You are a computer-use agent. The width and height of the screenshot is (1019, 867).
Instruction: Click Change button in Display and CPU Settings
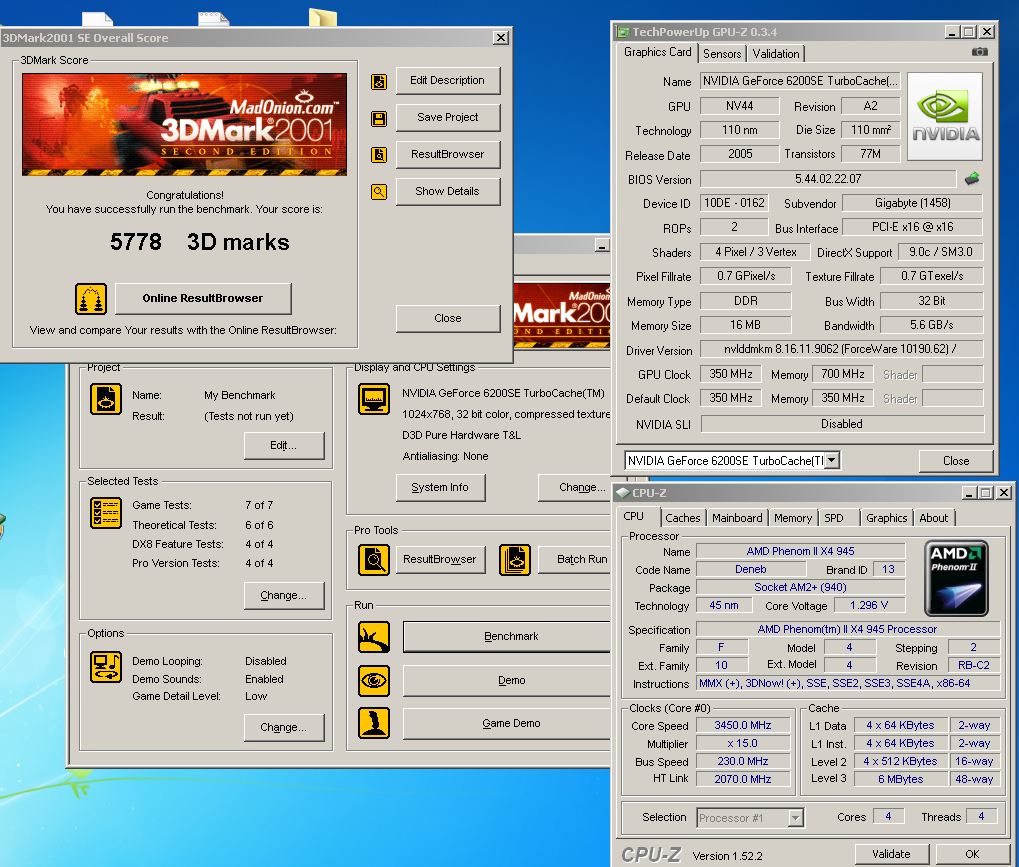click(575, 487)
